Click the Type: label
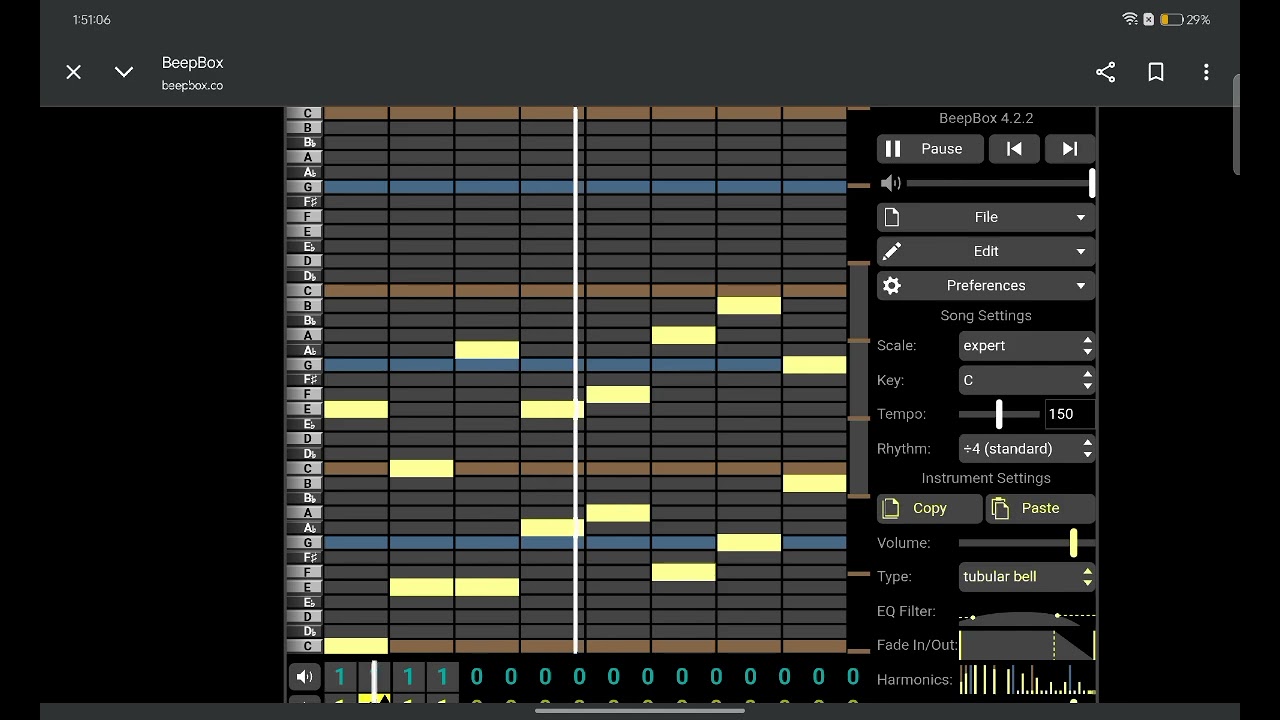Viewport: 1280px width, 720px height. pyautogui.click(x=894, y=577)
